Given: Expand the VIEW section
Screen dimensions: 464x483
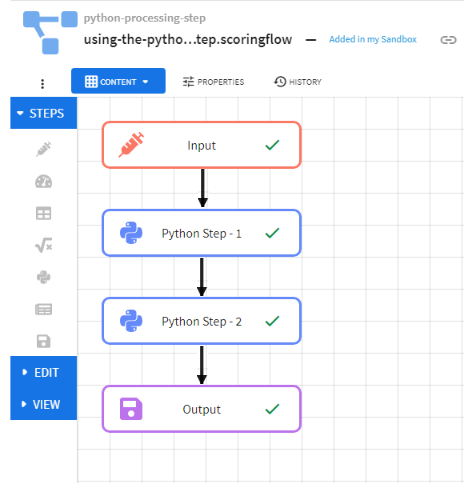Looking at the screenshot, I should pos(44,404).
